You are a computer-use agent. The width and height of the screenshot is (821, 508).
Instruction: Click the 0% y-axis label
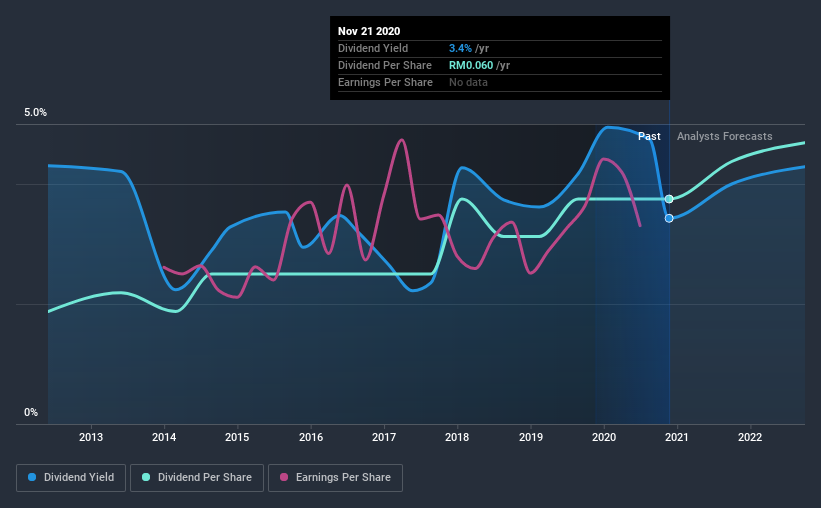point(31,413)
